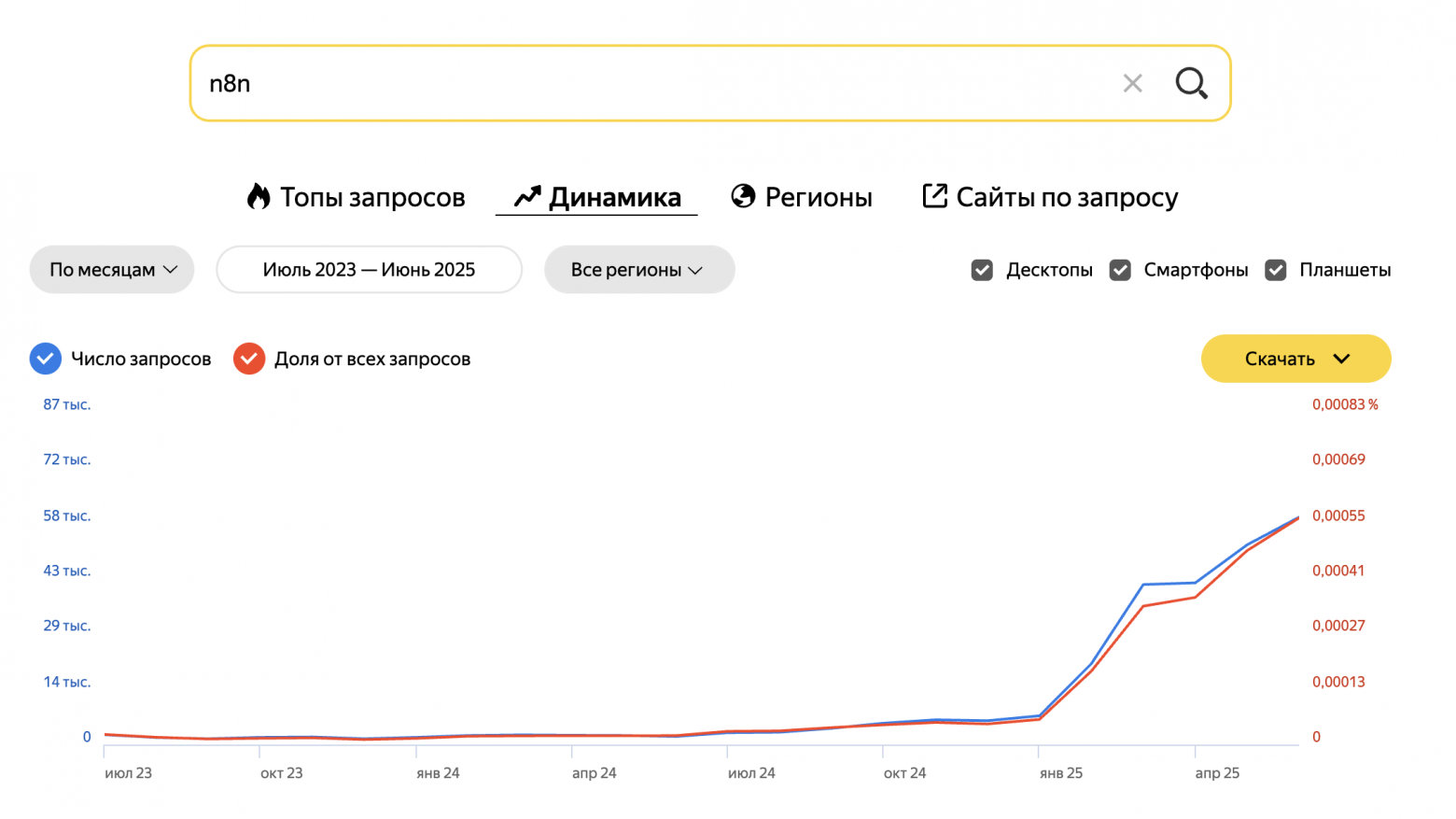
Task: Click inside the n8n search input field
Action: 560,83
